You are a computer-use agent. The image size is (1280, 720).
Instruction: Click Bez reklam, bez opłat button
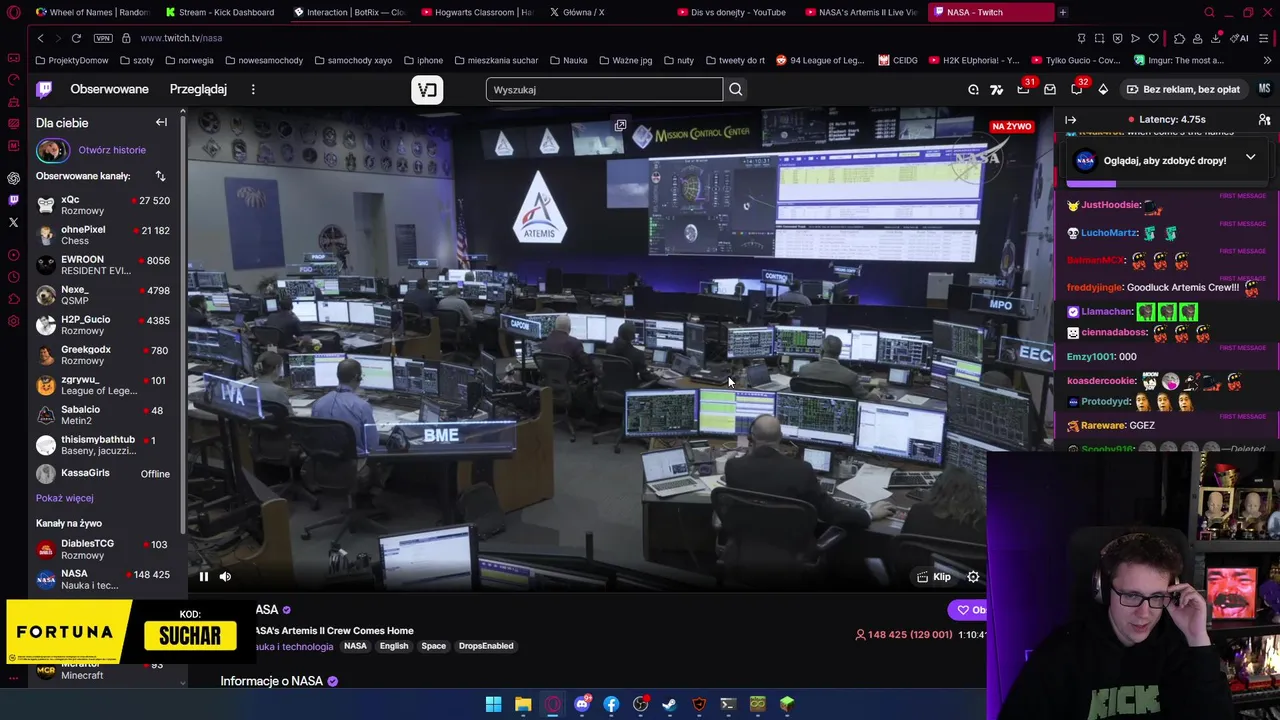pyautogui.click(x=1183, y=89)
